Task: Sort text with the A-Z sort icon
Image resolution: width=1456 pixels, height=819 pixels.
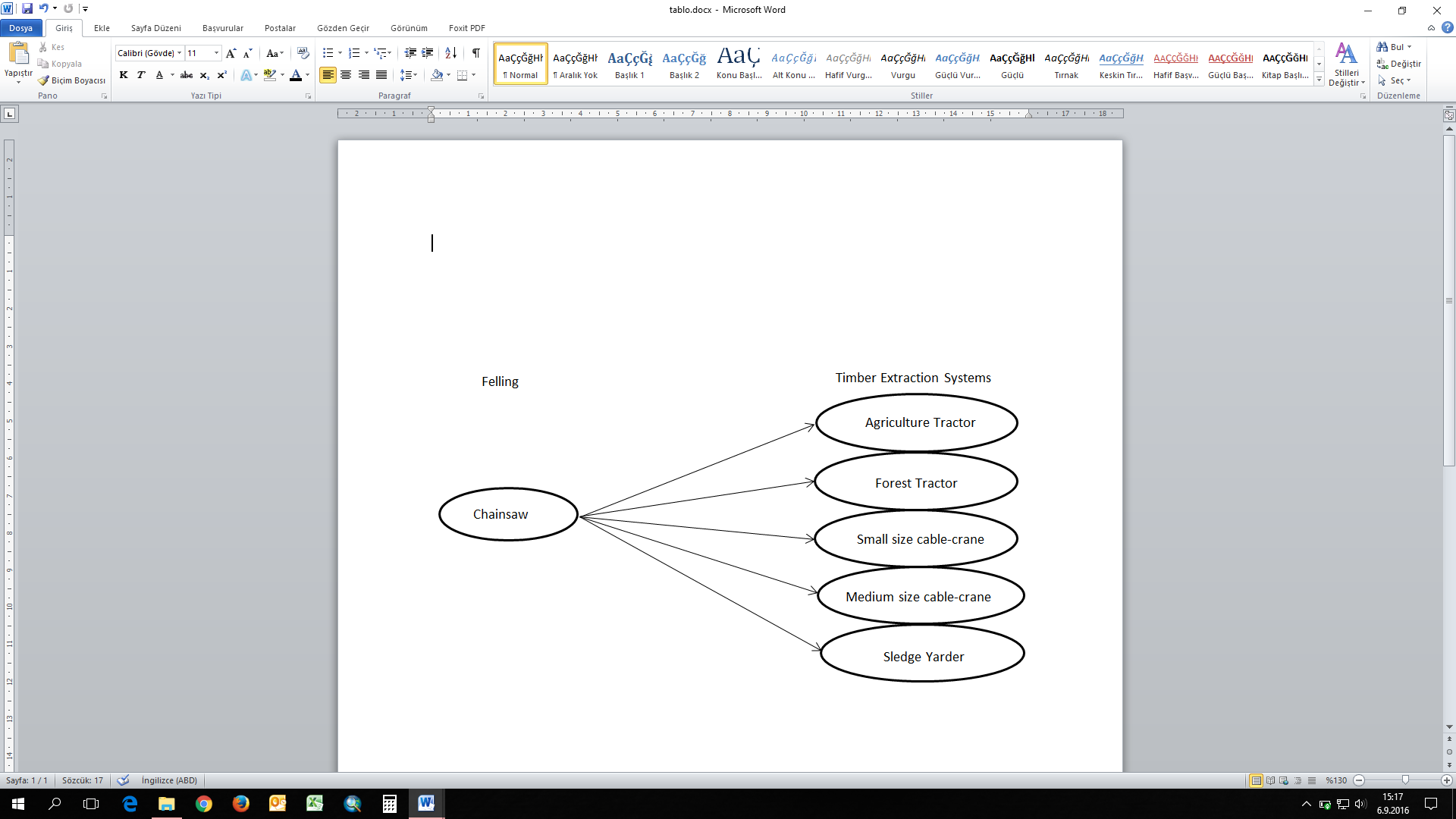Action: (x=450, y=53)
